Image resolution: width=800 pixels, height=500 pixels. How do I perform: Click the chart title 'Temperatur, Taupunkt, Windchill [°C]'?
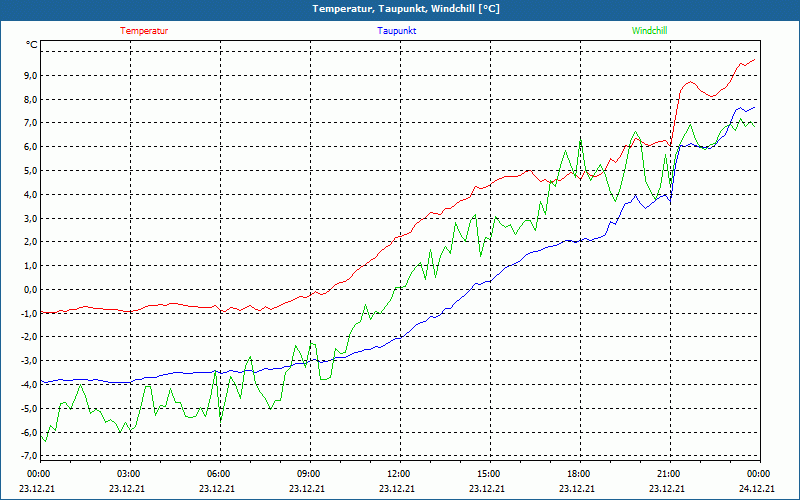406,9
